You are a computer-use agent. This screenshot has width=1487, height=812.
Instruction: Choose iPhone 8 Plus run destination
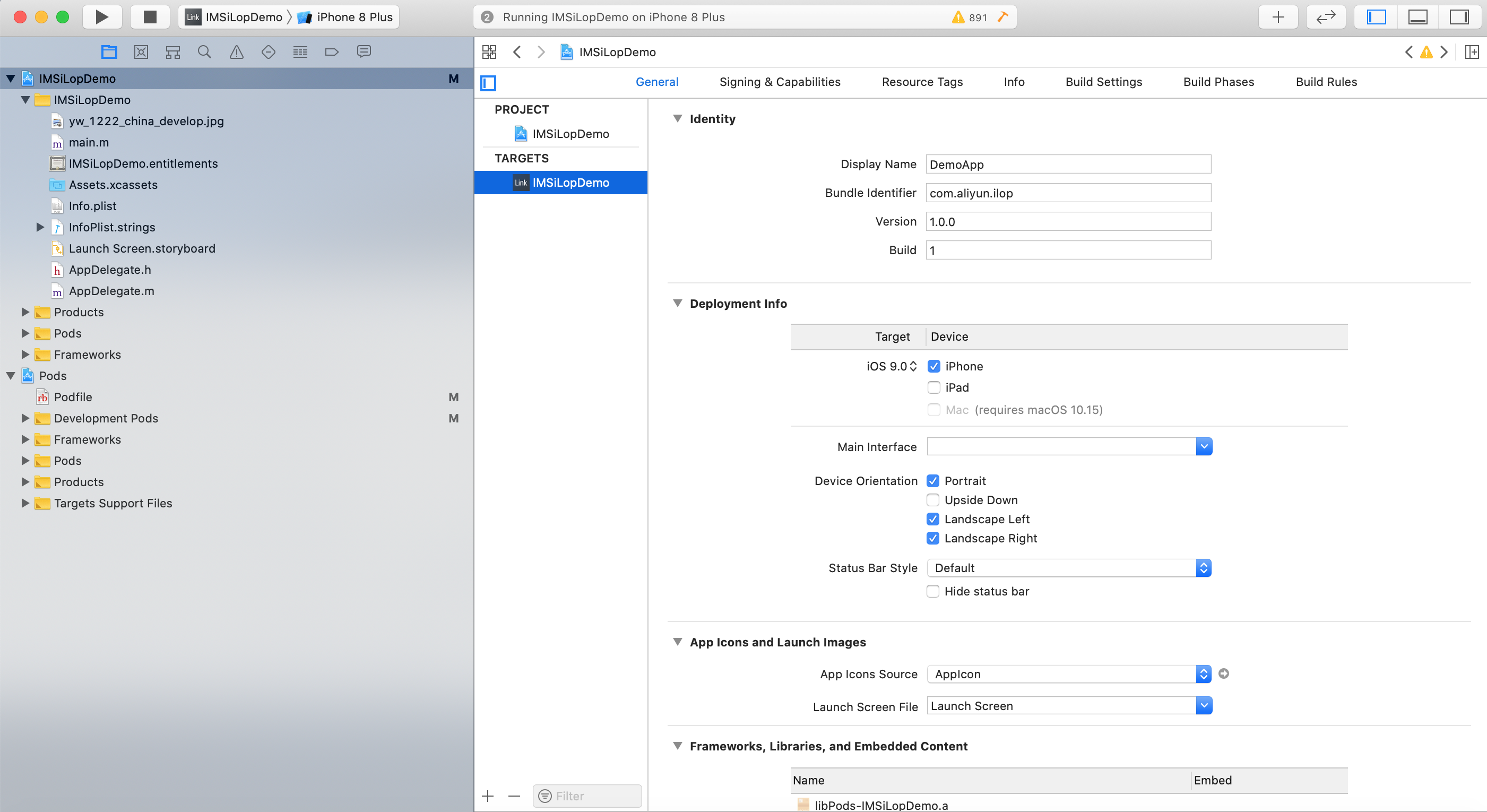point(344,17)
